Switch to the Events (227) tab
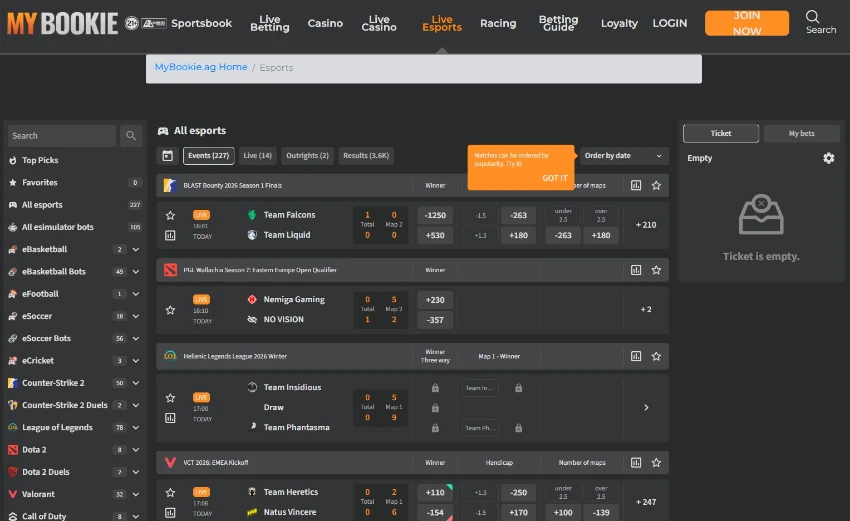850x521 pixels. click(209, 156)
